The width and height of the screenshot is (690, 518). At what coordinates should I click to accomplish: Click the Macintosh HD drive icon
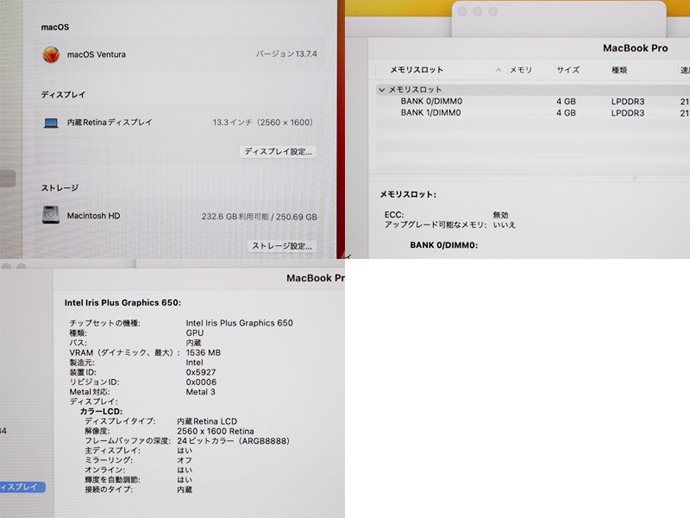coord(51,215)
